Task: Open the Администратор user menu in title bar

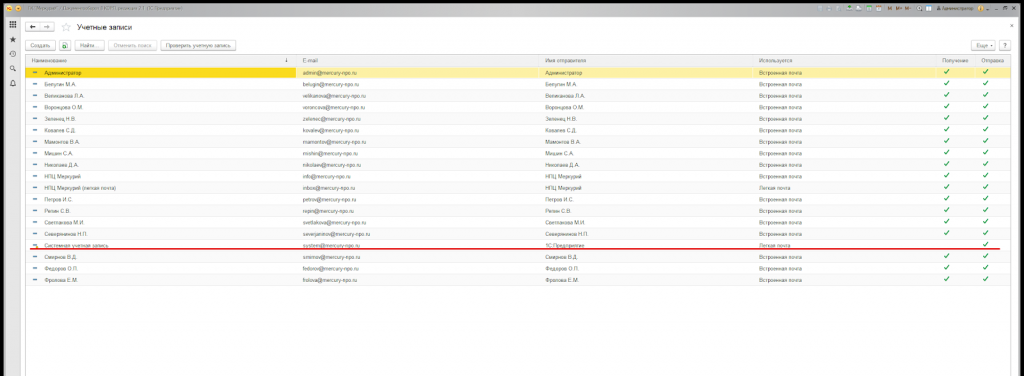Action: click(x=954, y=8)
